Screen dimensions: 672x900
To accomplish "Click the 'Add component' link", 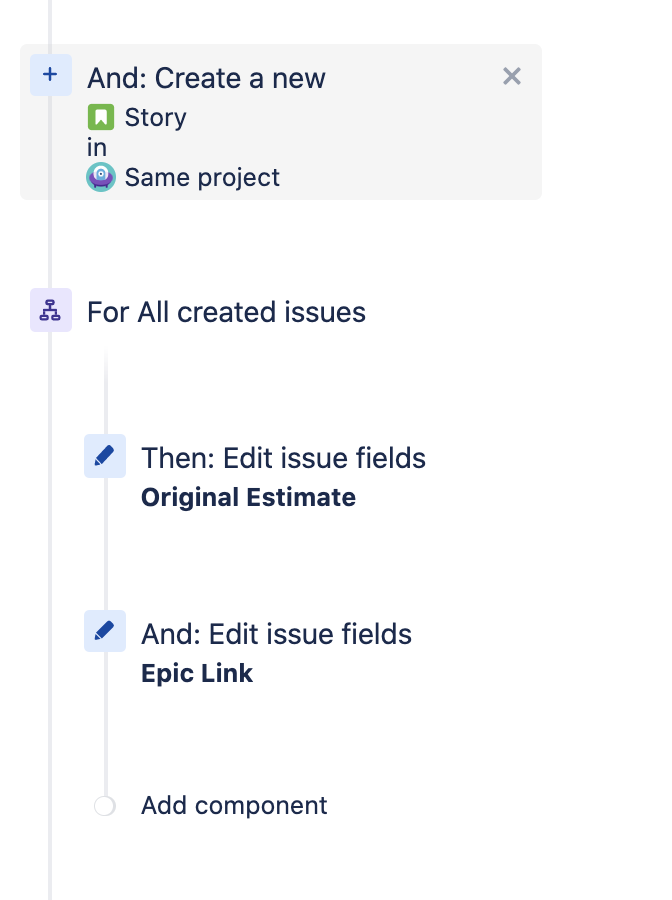I will [234, 805].
